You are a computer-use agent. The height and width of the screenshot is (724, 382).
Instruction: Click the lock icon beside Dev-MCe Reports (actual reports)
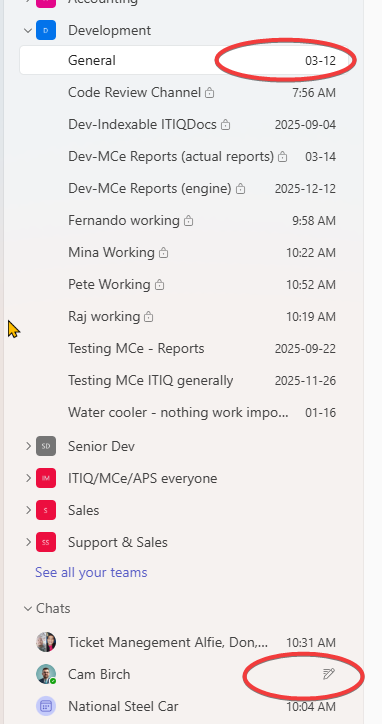point(282,157)
